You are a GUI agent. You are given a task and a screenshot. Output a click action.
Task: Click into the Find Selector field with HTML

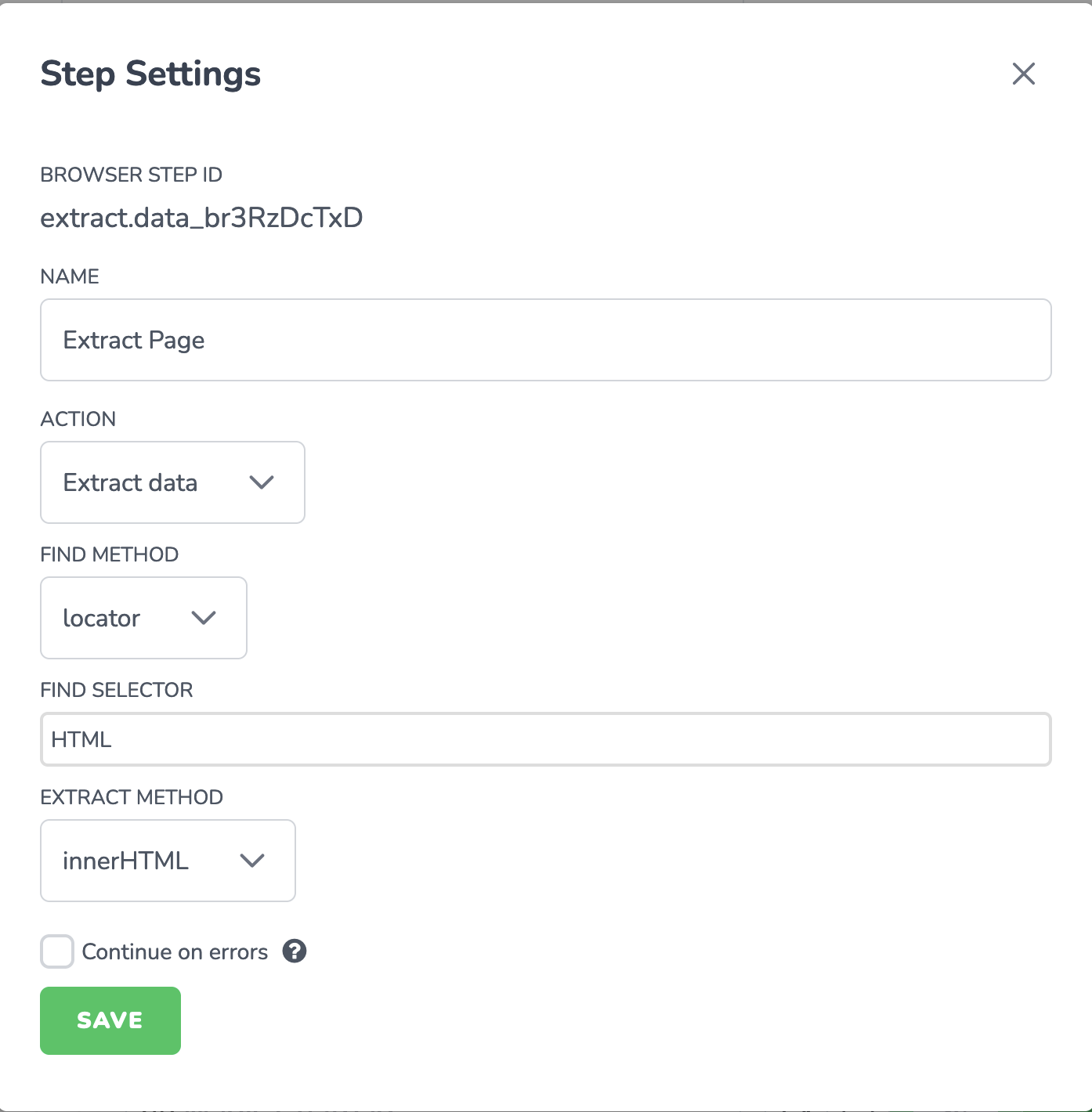click(546, 739)
